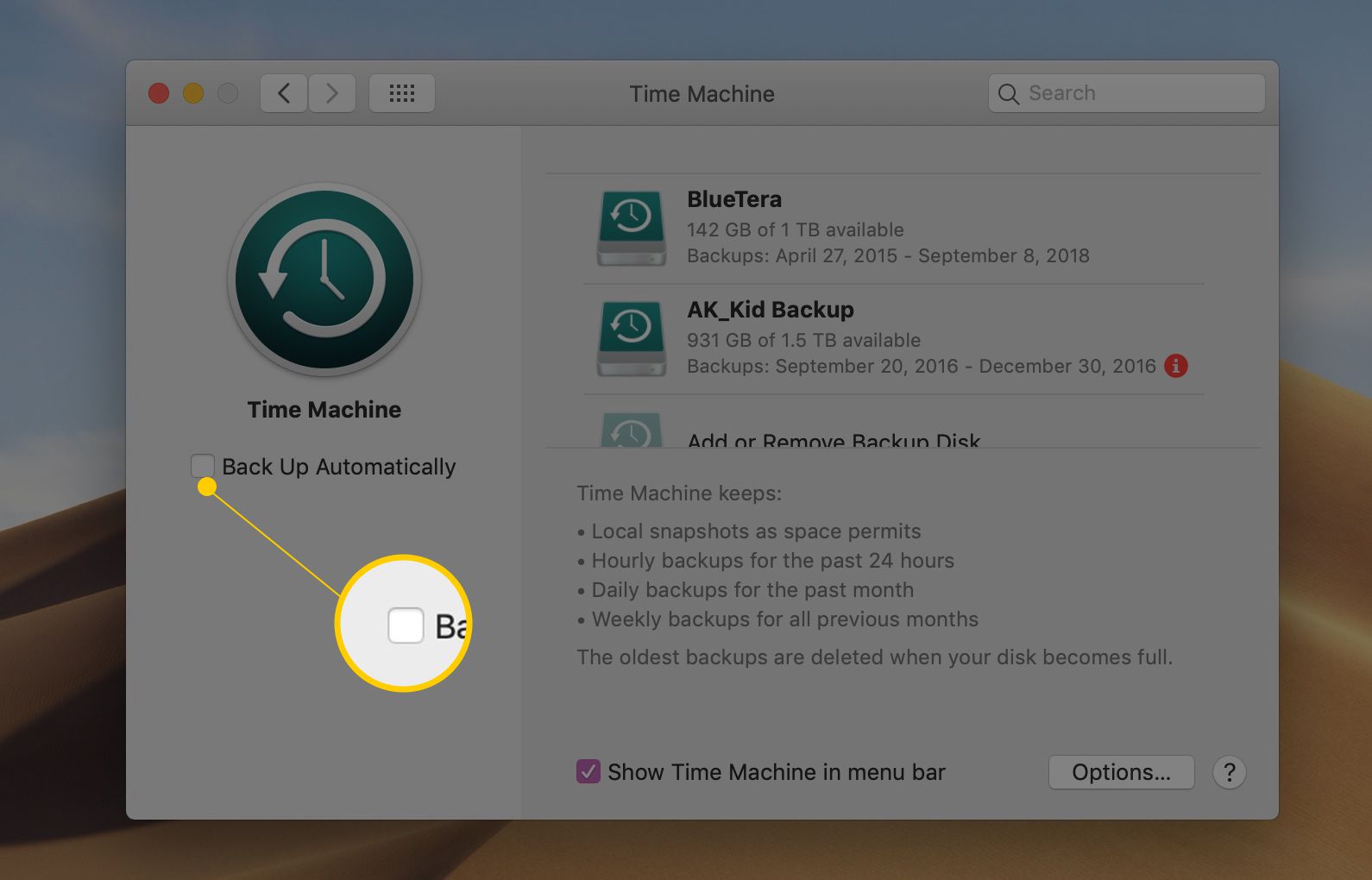This screenshot has width=1372, height=880.
Task: Click 'Hourly backups for the past 24 hours'
Action: point(773,561)
